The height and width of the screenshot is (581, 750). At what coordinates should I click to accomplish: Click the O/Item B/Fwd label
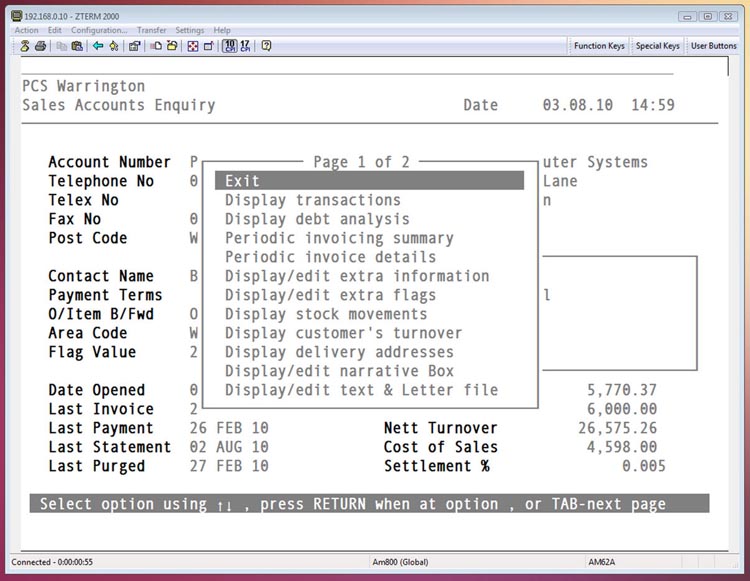(x=101, y=314)
